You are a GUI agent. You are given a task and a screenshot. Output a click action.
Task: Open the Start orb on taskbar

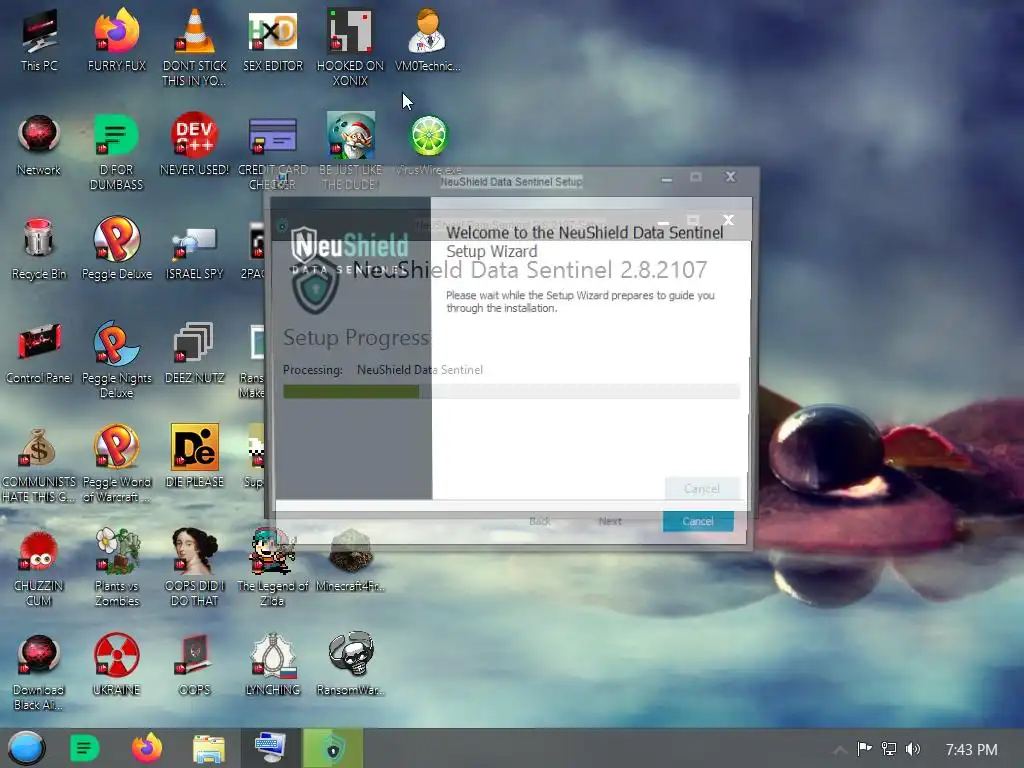click(x=26, y=748)
